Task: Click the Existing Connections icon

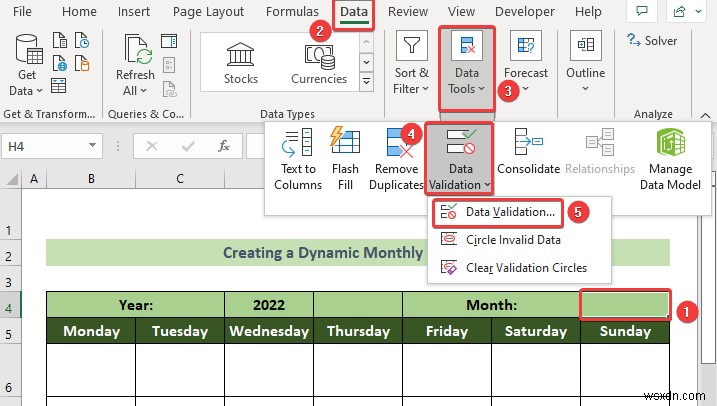Action: coord(82,63)
